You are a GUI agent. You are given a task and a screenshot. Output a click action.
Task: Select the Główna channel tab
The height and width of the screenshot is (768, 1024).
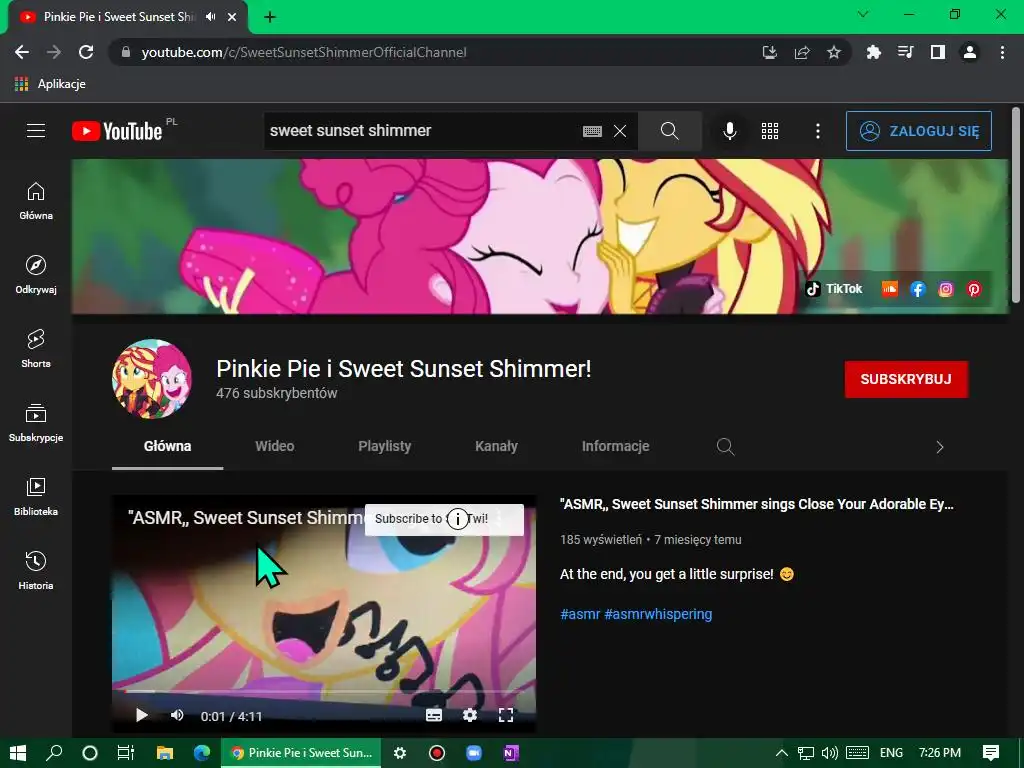pyautogui.click(x=168, y=446)
